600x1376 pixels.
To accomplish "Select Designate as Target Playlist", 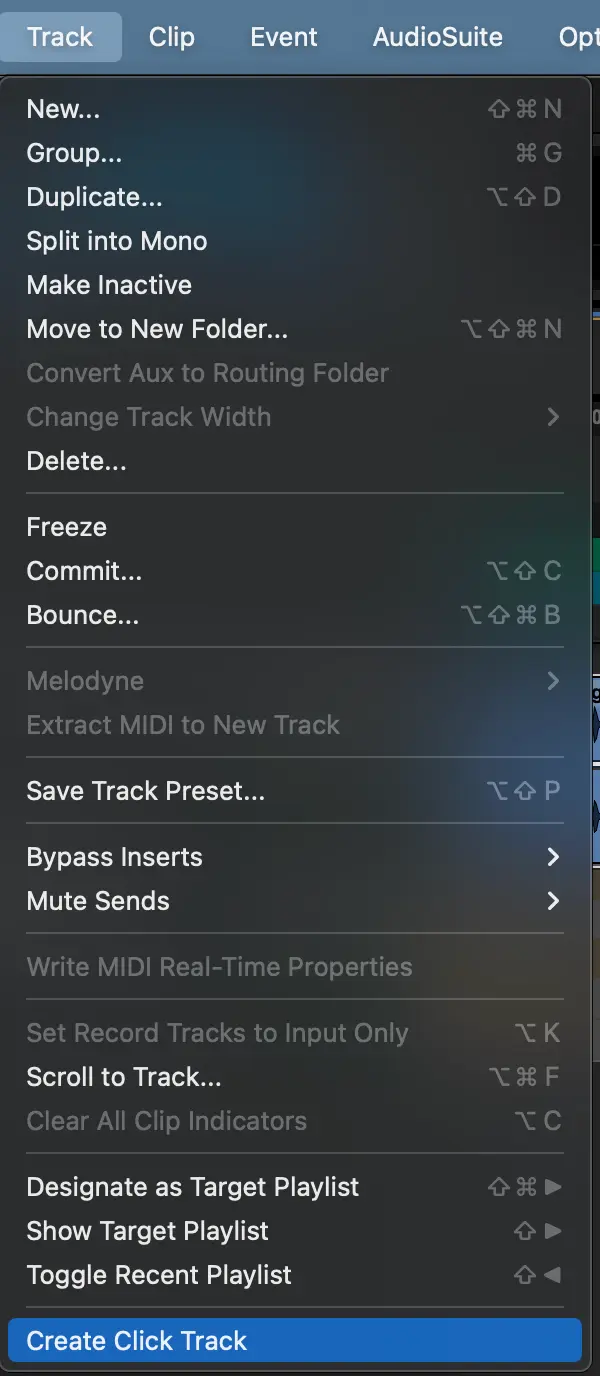I will [192, 1187].
